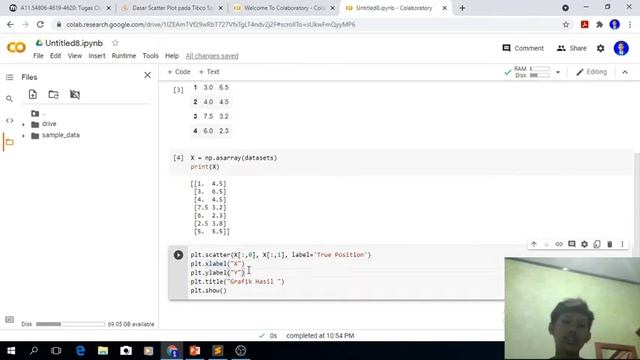Collapse header with chevron up
Viewport: 640px width, 360px height.
click(625, 72)
